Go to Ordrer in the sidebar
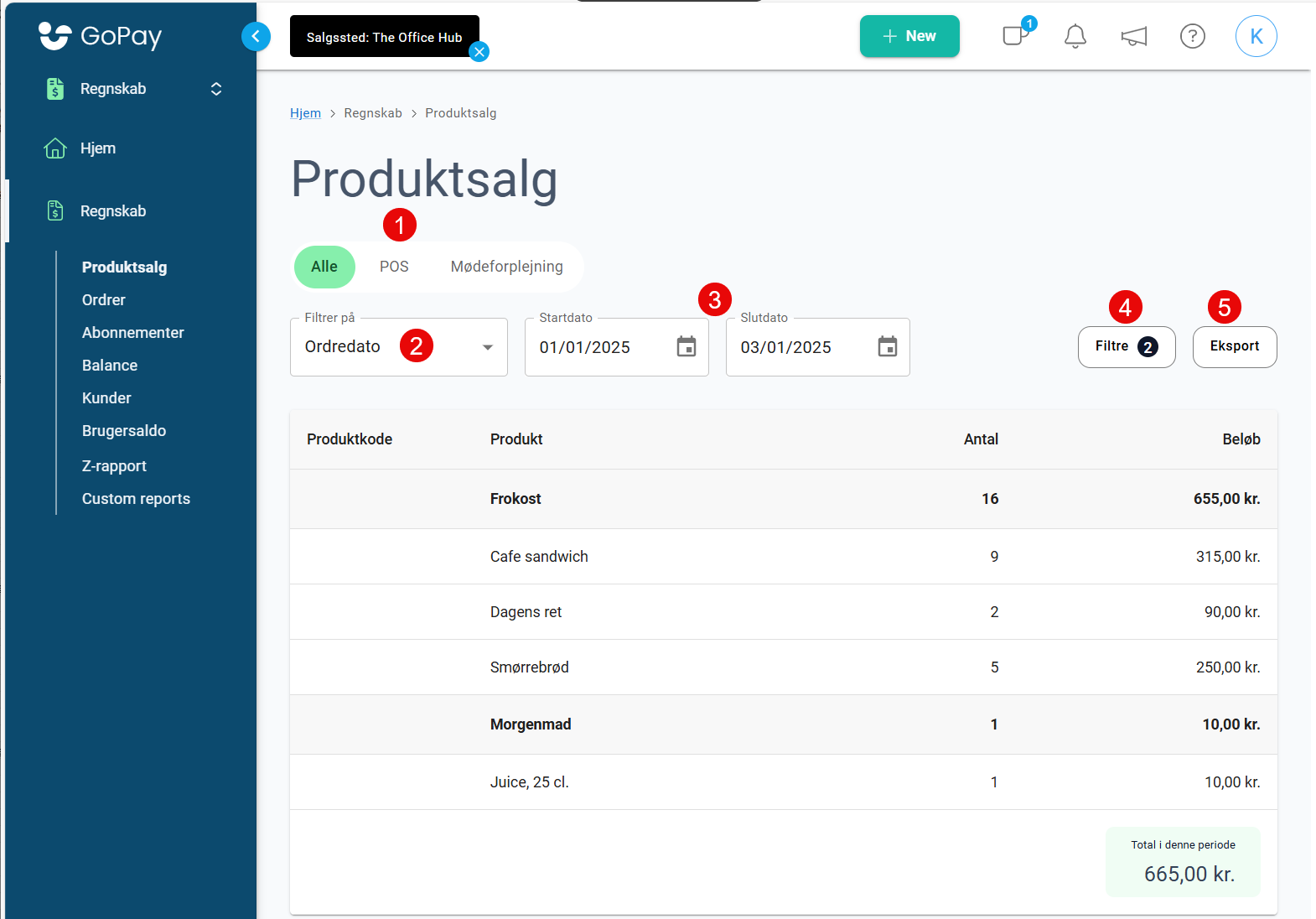The height and width of the screenshot is (919, 1316). 104,300
